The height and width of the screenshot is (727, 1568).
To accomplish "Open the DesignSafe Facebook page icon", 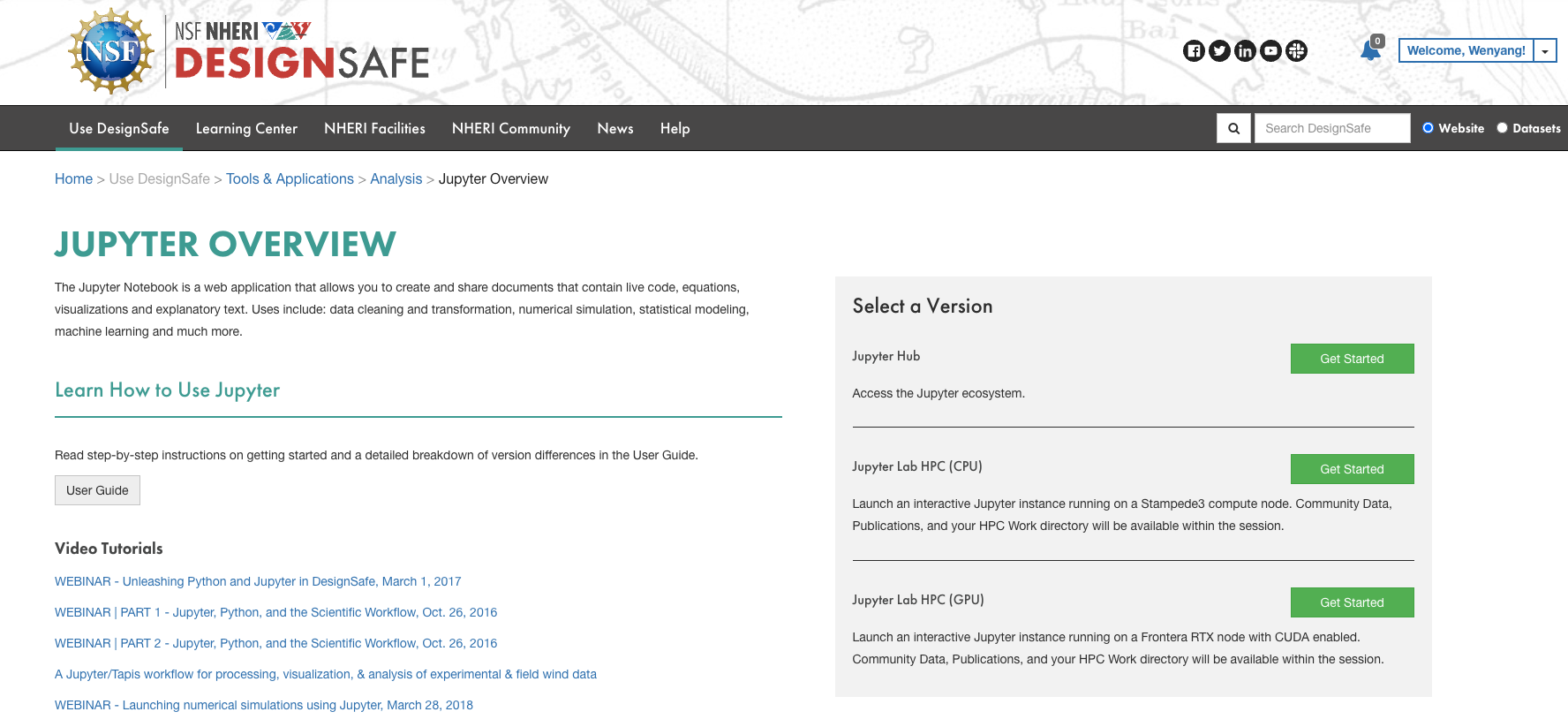I will click(1194, 51).
